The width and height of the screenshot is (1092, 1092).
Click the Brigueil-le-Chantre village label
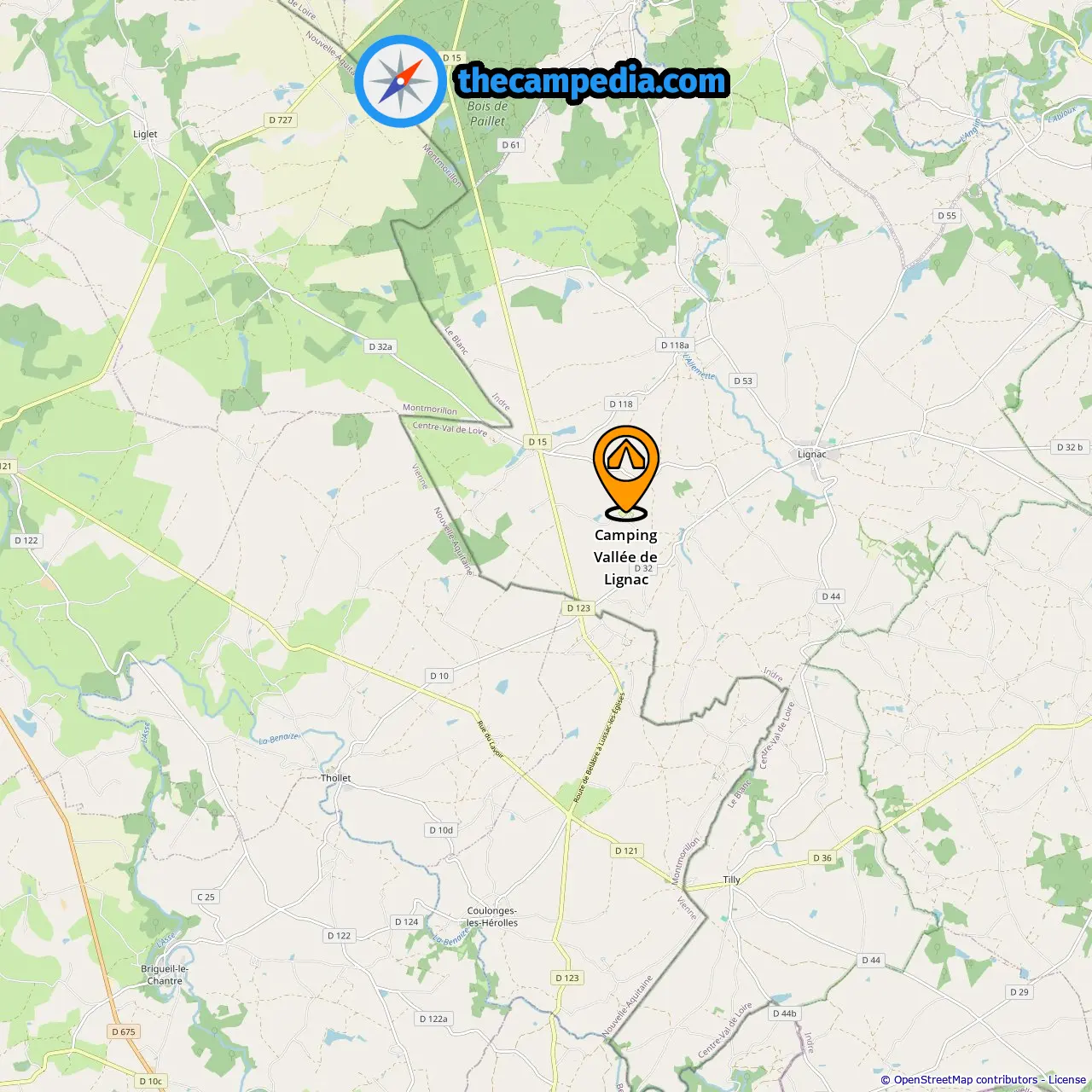pyautogui.click(x=165, y=975)
